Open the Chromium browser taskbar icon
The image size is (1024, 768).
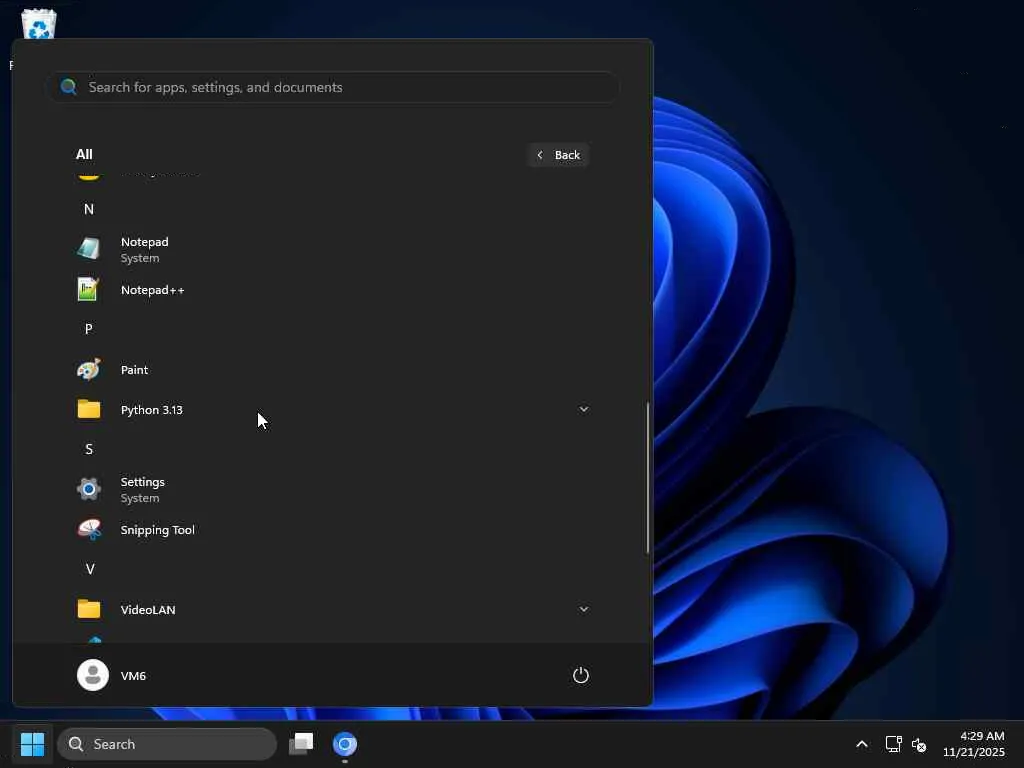coord(345,744)
